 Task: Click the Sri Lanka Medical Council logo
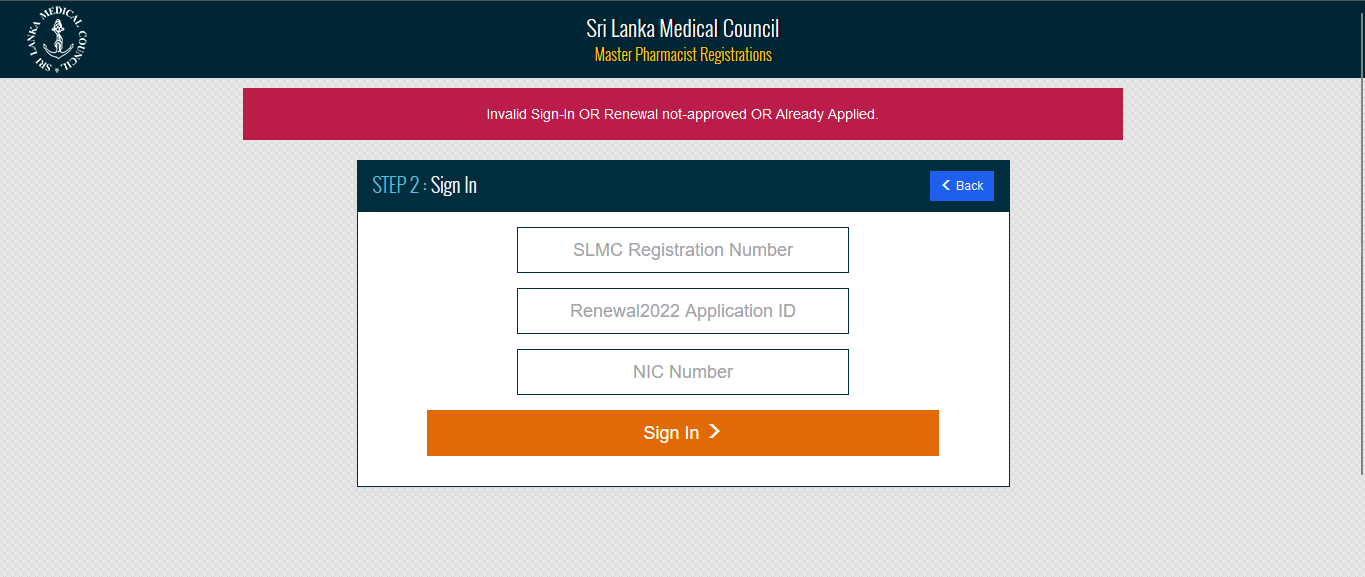click(58, 40)
